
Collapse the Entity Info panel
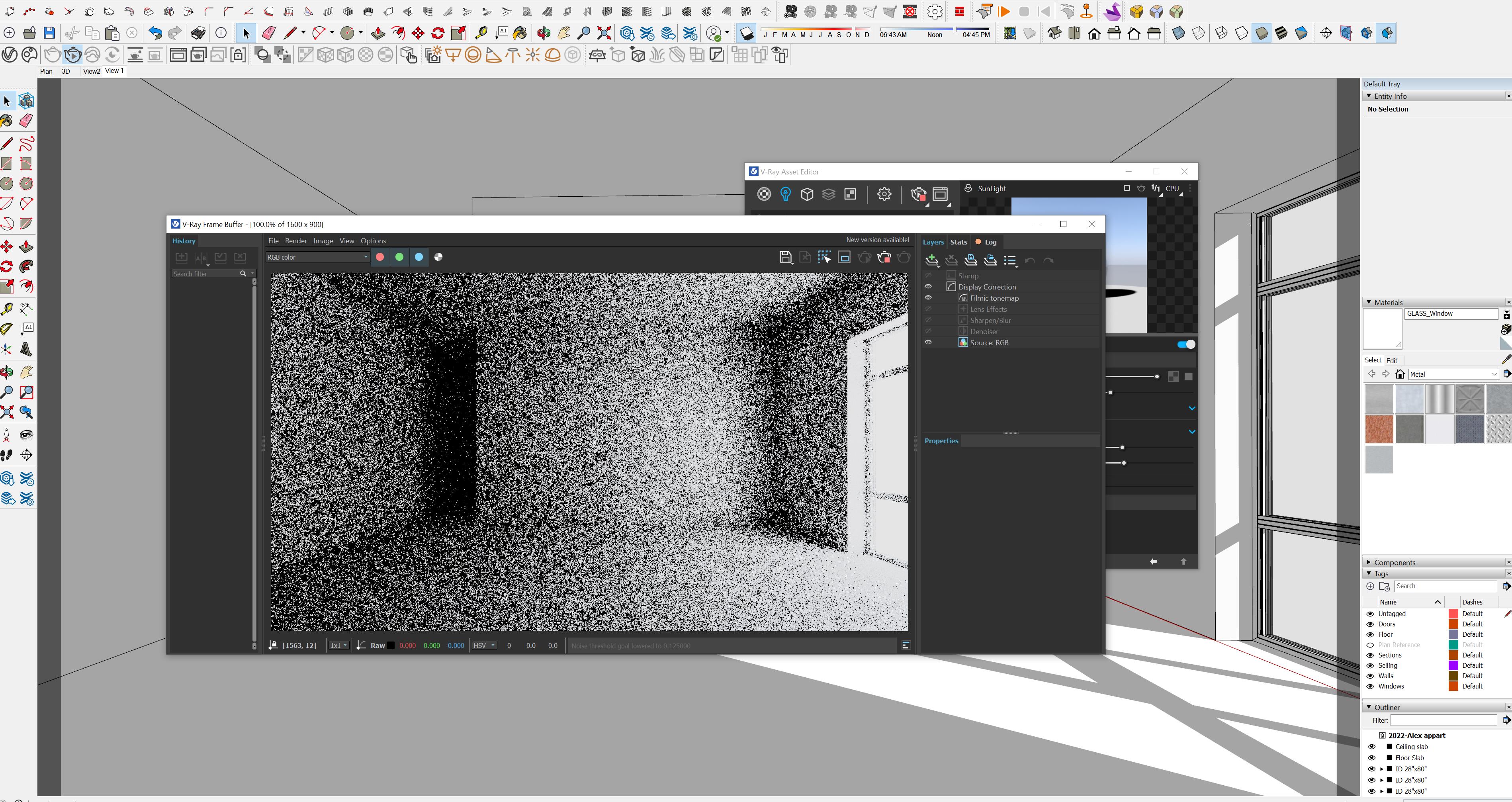(x=1369, y=96)
